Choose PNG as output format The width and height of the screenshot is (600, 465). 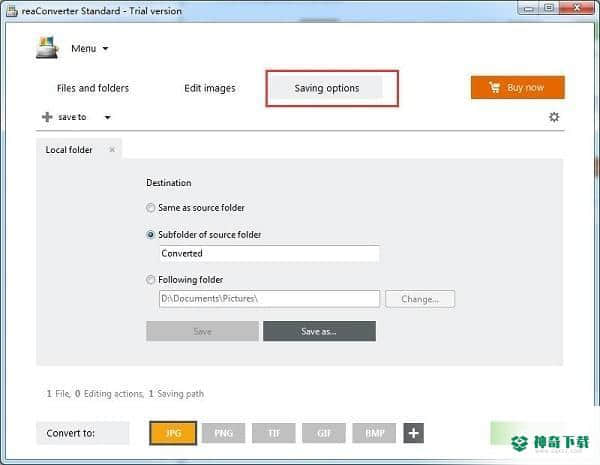[x=223, y=433]
